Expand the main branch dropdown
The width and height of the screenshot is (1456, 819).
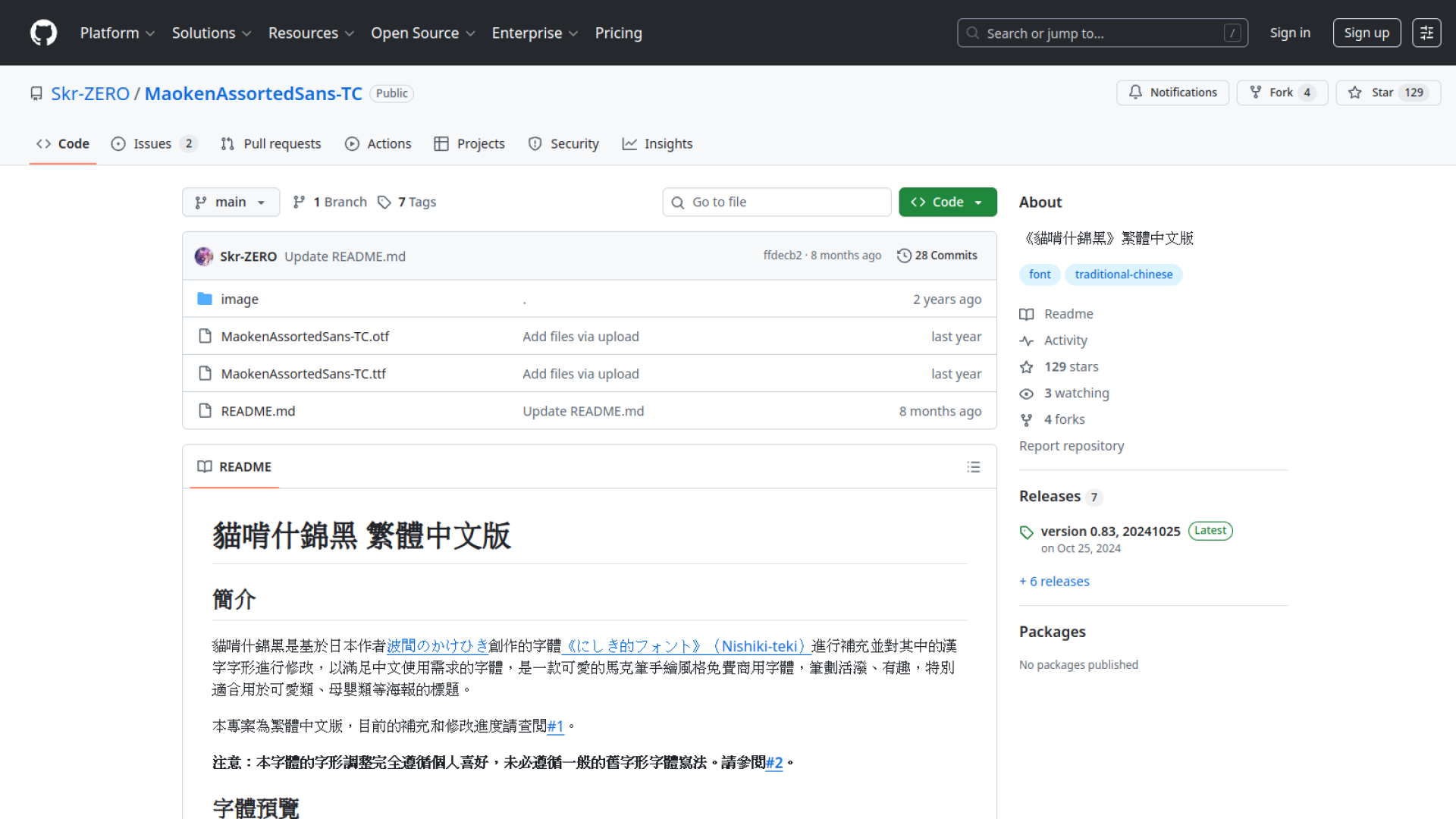[x=231, y=202]
